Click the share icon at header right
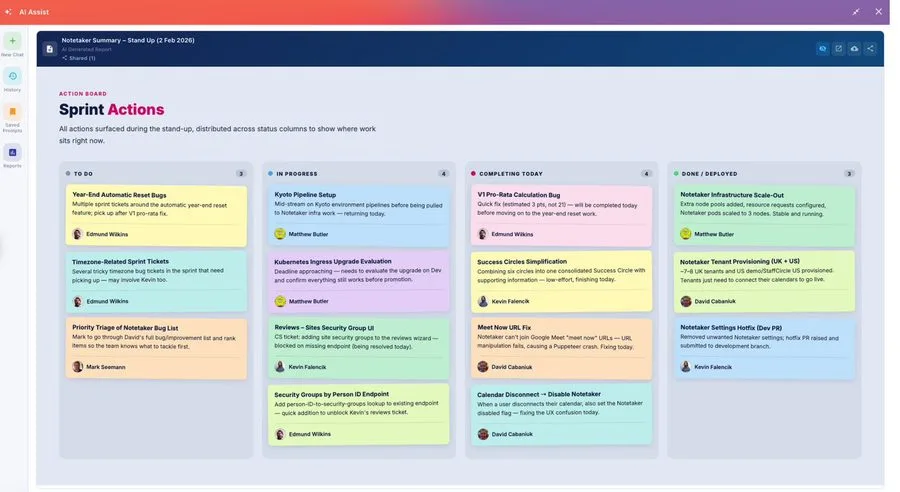The height and width of the screenshot is (492, 900). 870,49
